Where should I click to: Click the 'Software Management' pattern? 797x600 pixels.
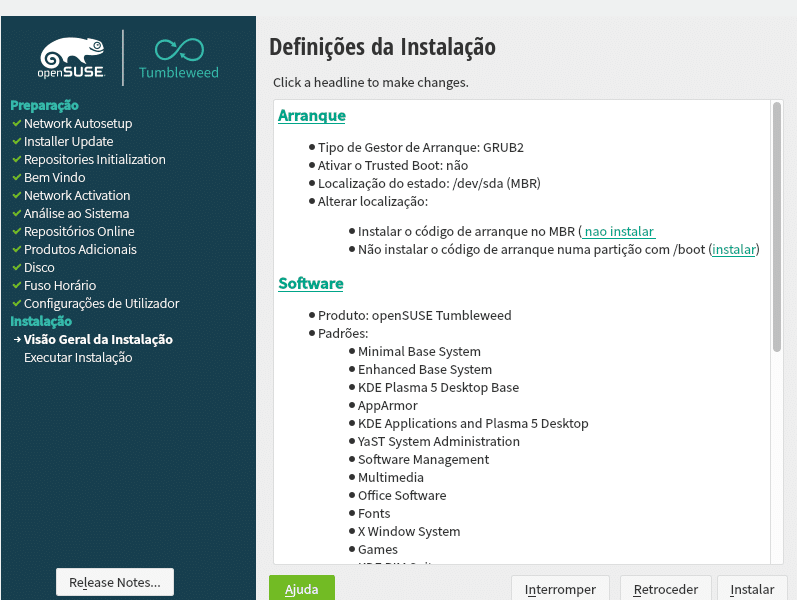pos(423,460)
